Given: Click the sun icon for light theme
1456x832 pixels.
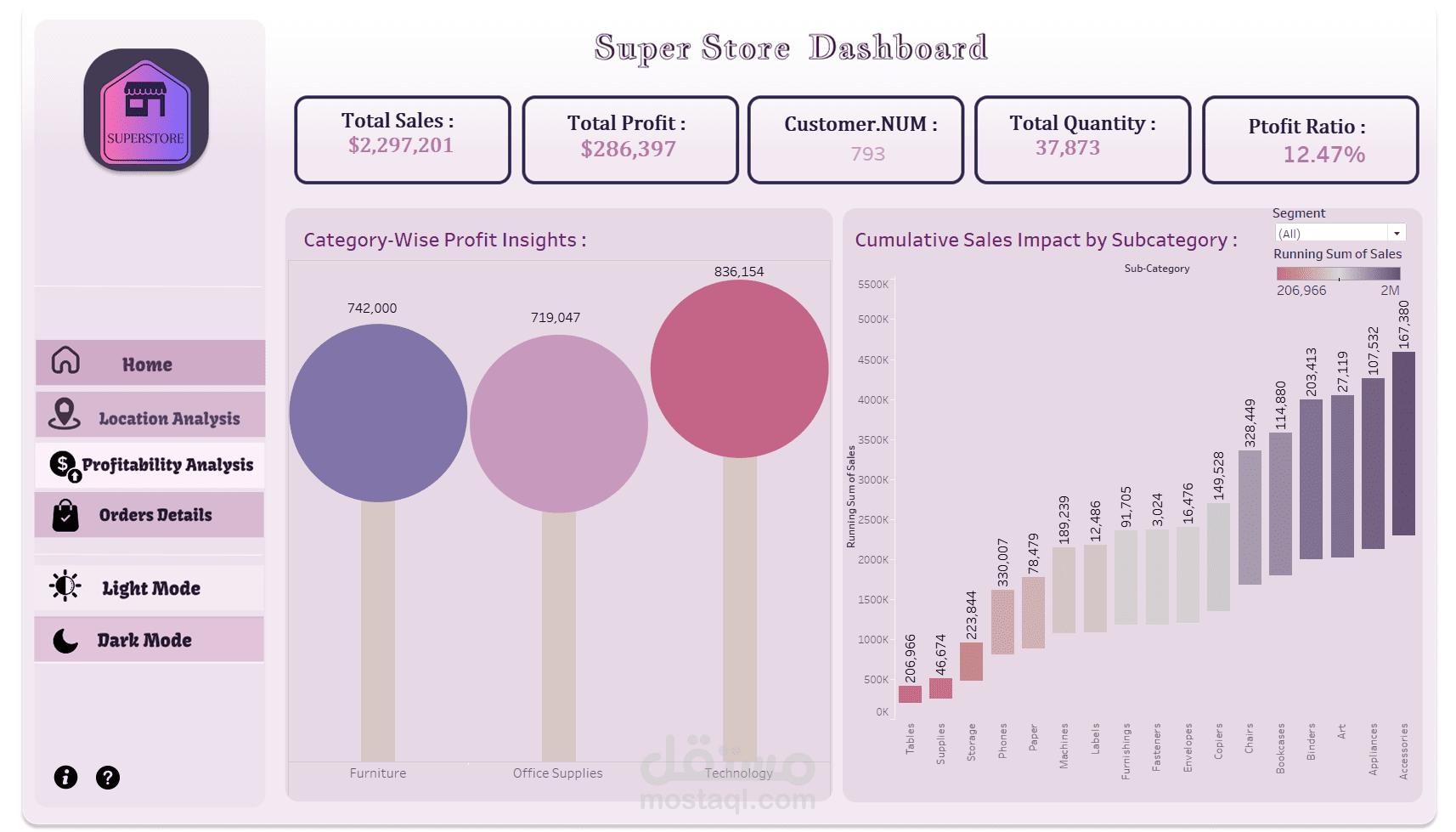Looking at the screenshot, I should click(x=65, y=586).
